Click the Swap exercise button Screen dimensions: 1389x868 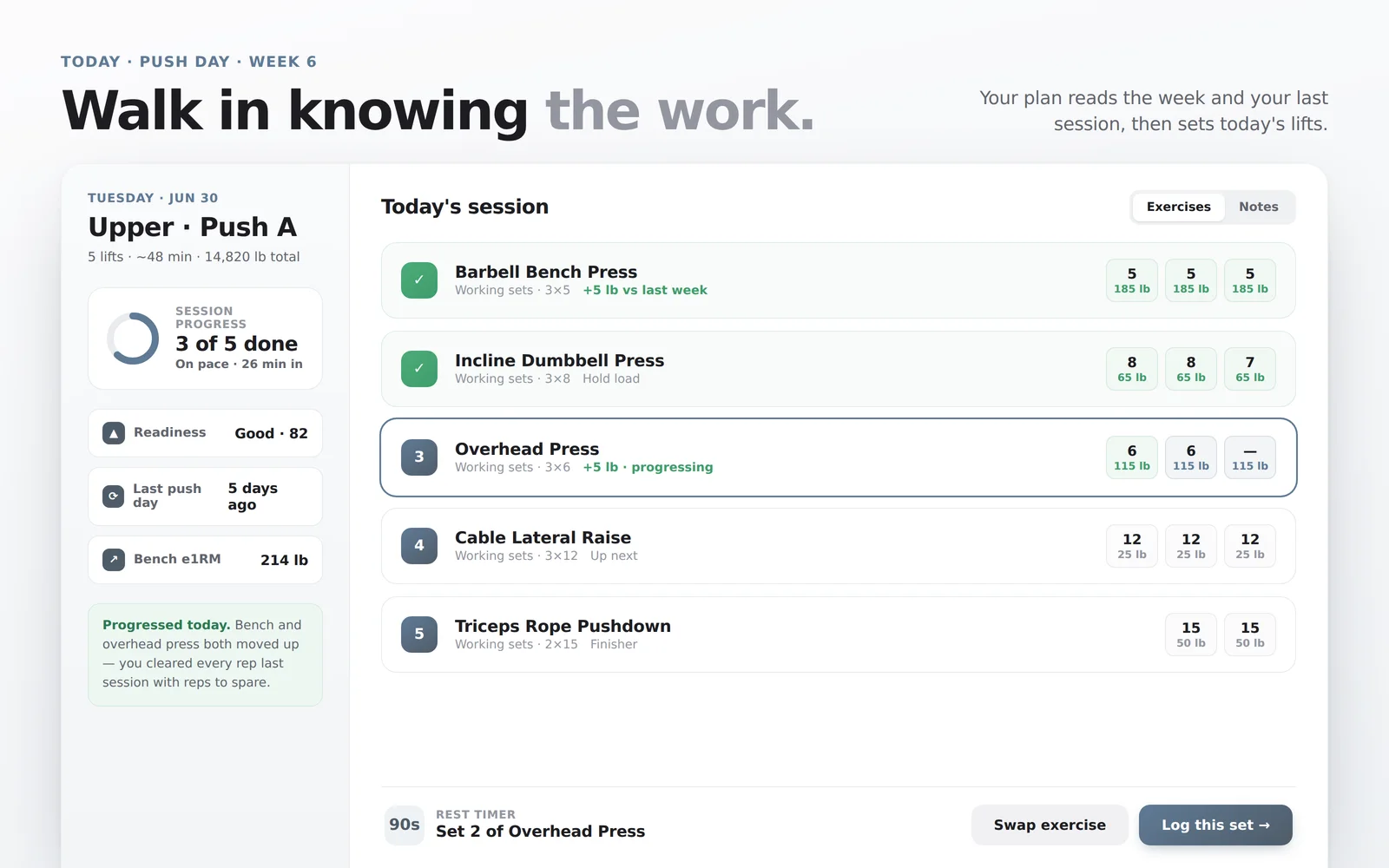coord(1050,825)
